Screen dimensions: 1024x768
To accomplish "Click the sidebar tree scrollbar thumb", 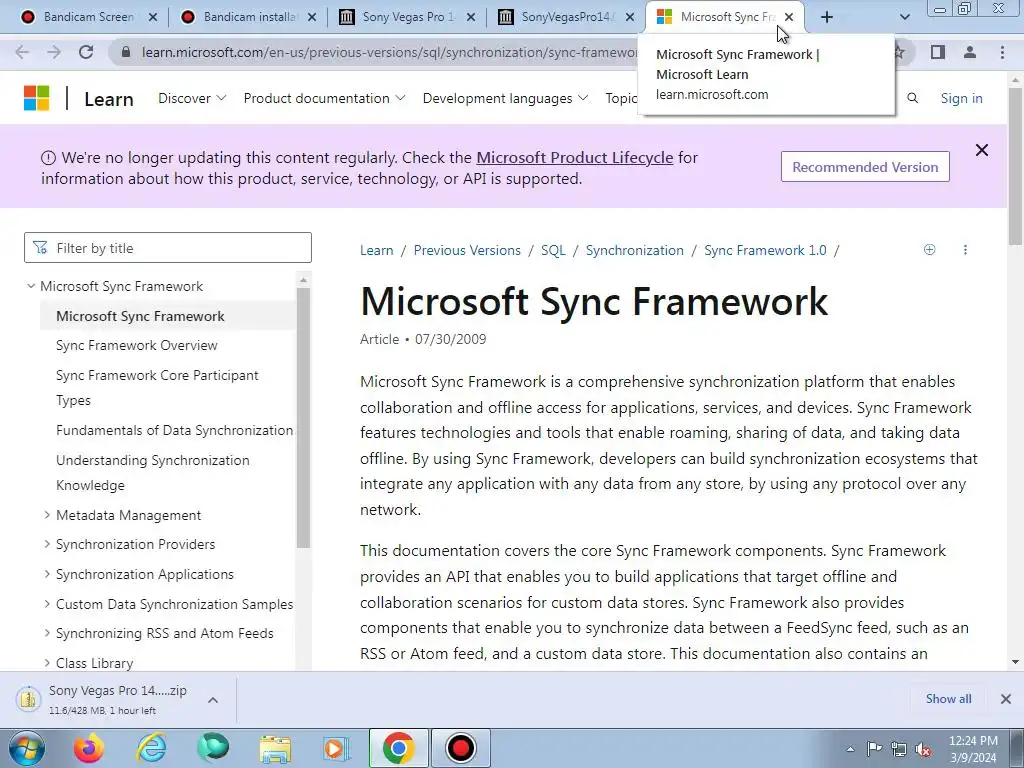I will (302, 417).
